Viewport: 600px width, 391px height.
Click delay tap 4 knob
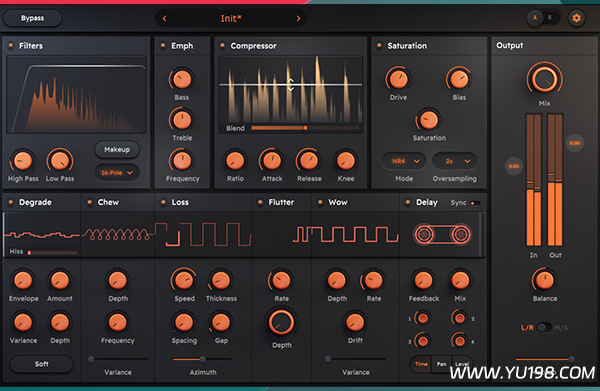(460, 340)
